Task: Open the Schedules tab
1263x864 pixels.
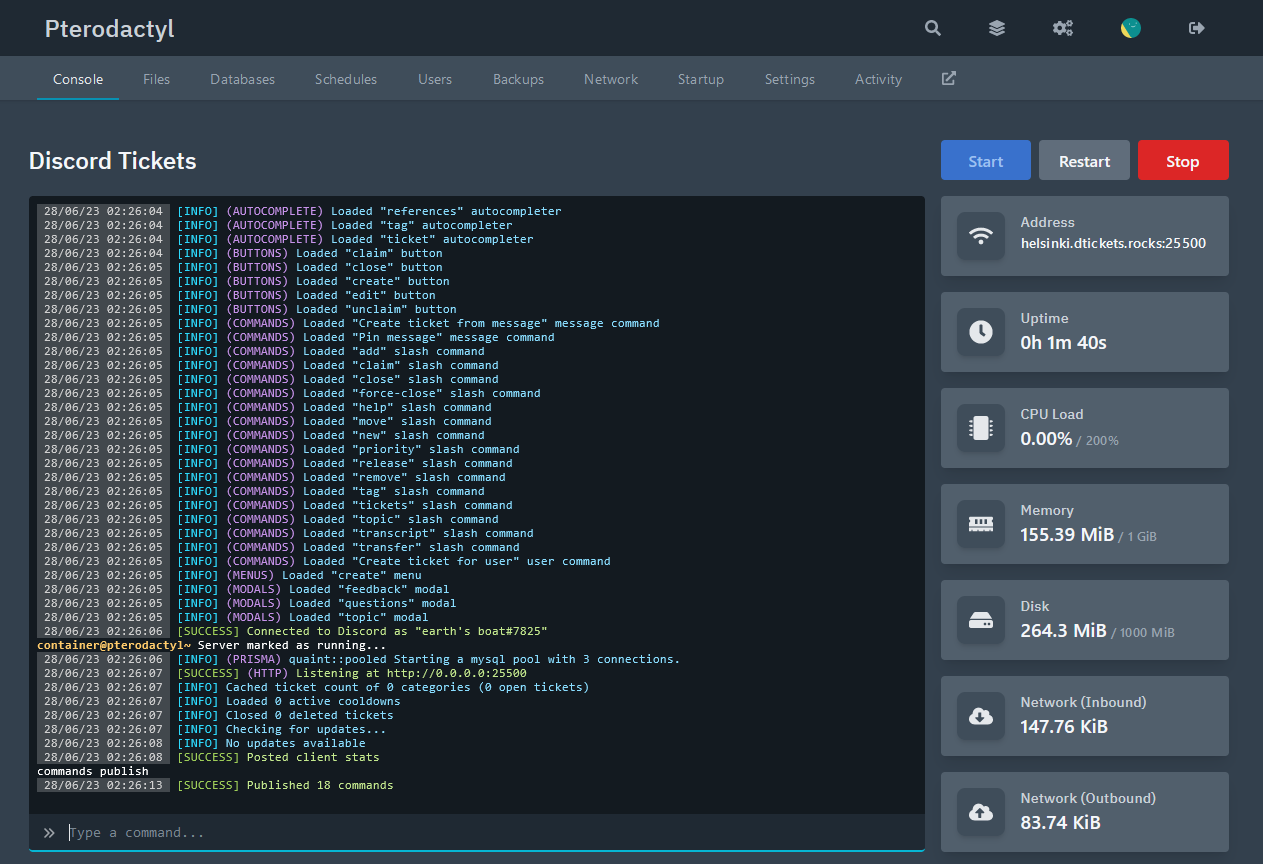Action: click(x=345, y=79)
